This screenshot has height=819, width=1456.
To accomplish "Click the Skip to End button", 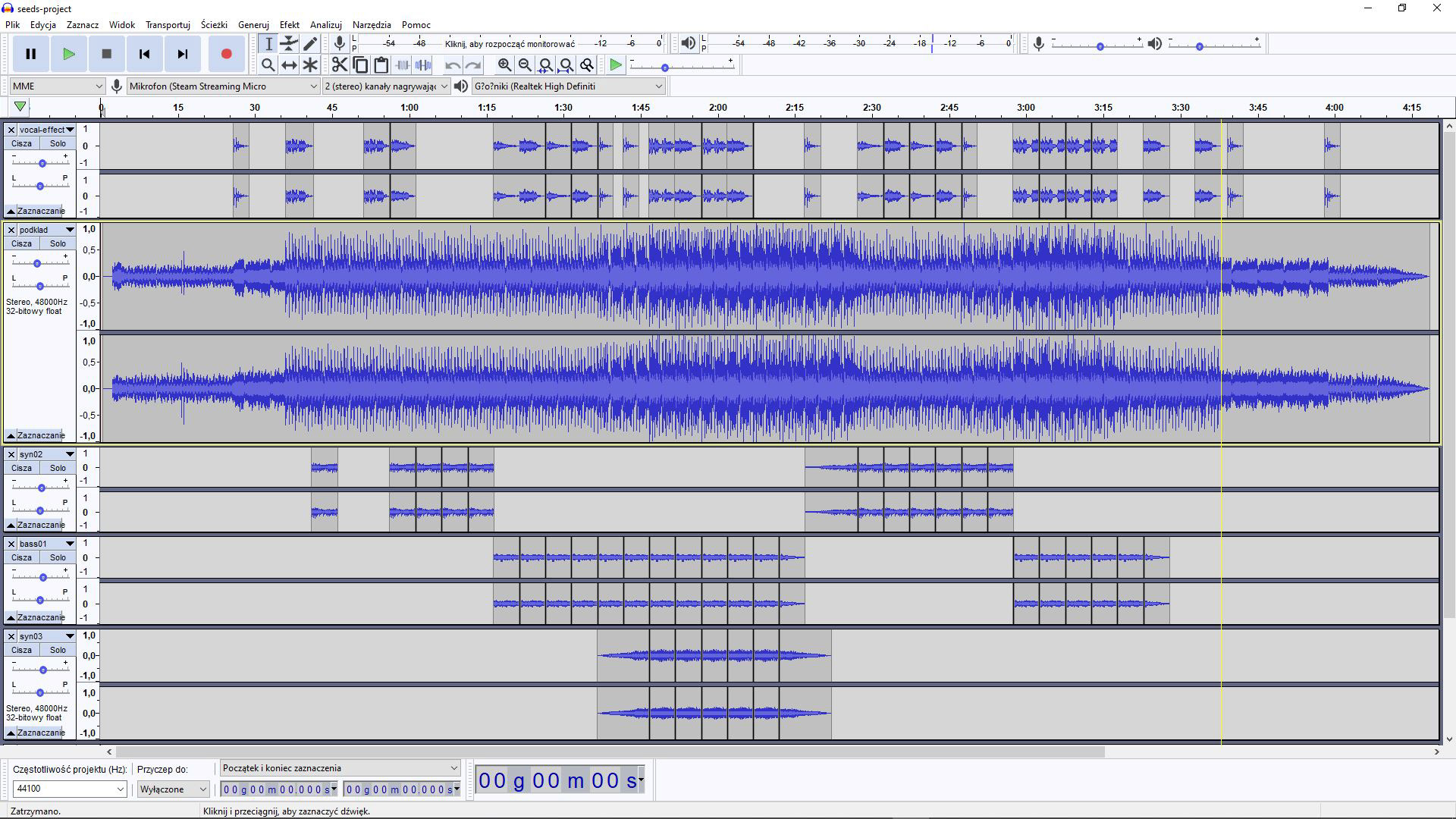I will pyautogui.click(x=182, y=54).
